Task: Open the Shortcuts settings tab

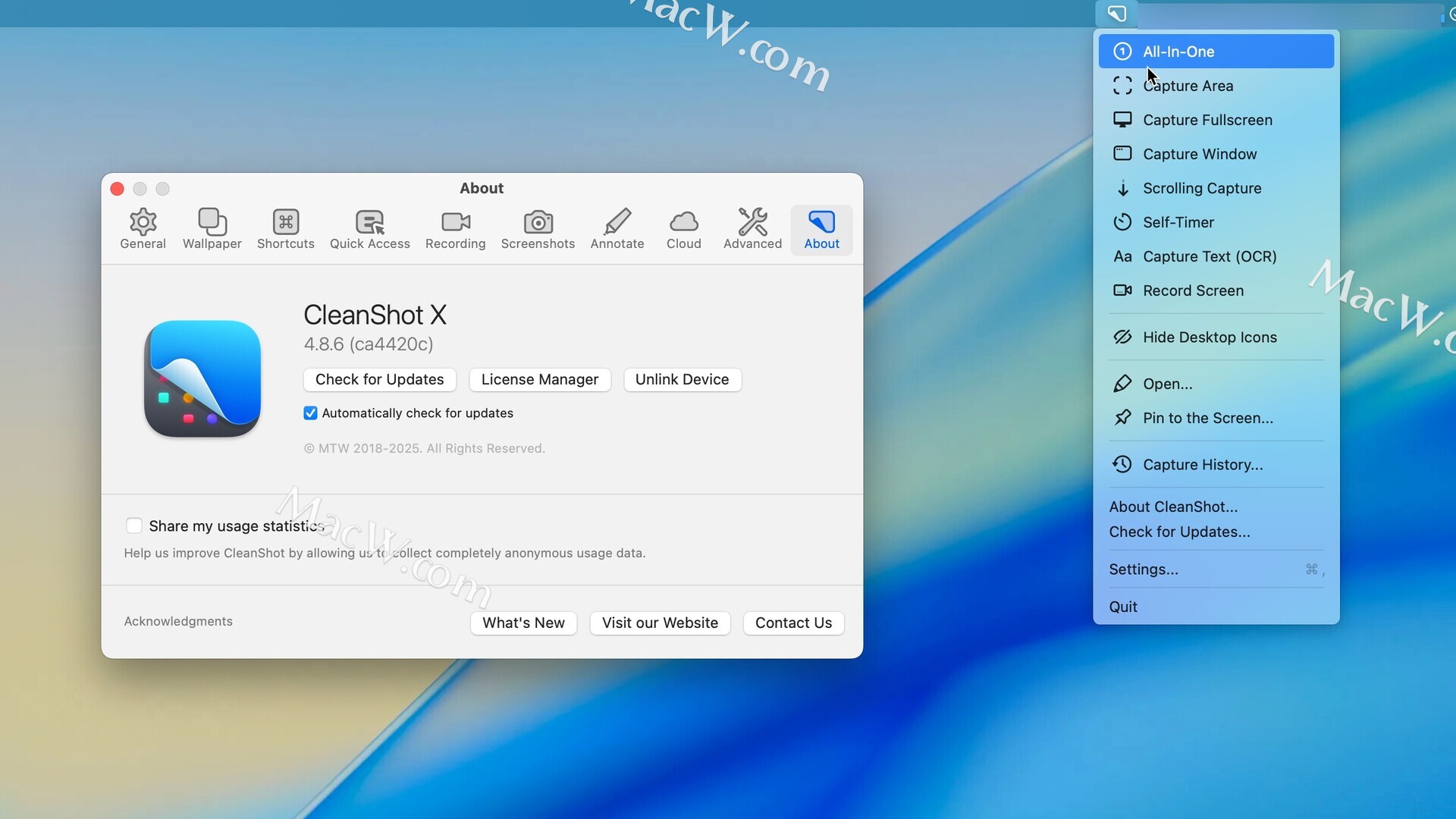Action: pos(285,228)
